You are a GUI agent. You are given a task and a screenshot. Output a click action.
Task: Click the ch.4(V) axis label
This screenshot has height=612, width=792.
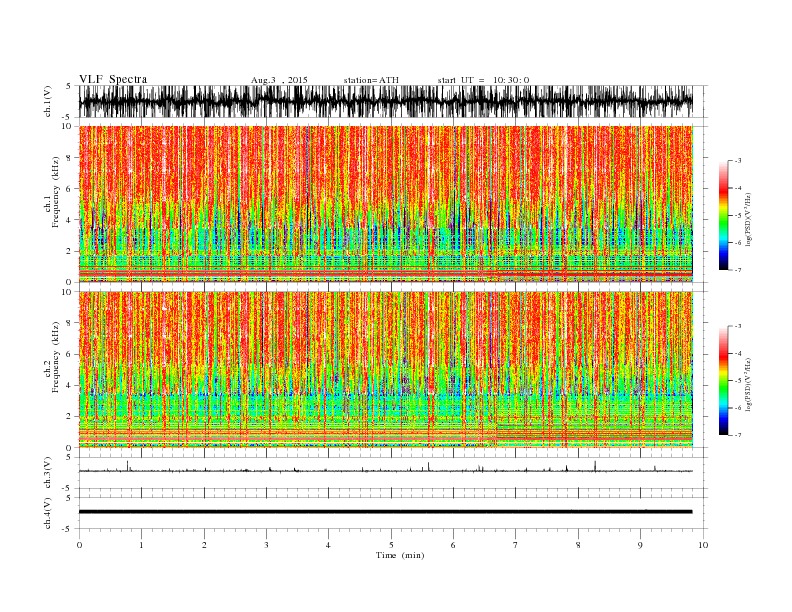(48, 513)
